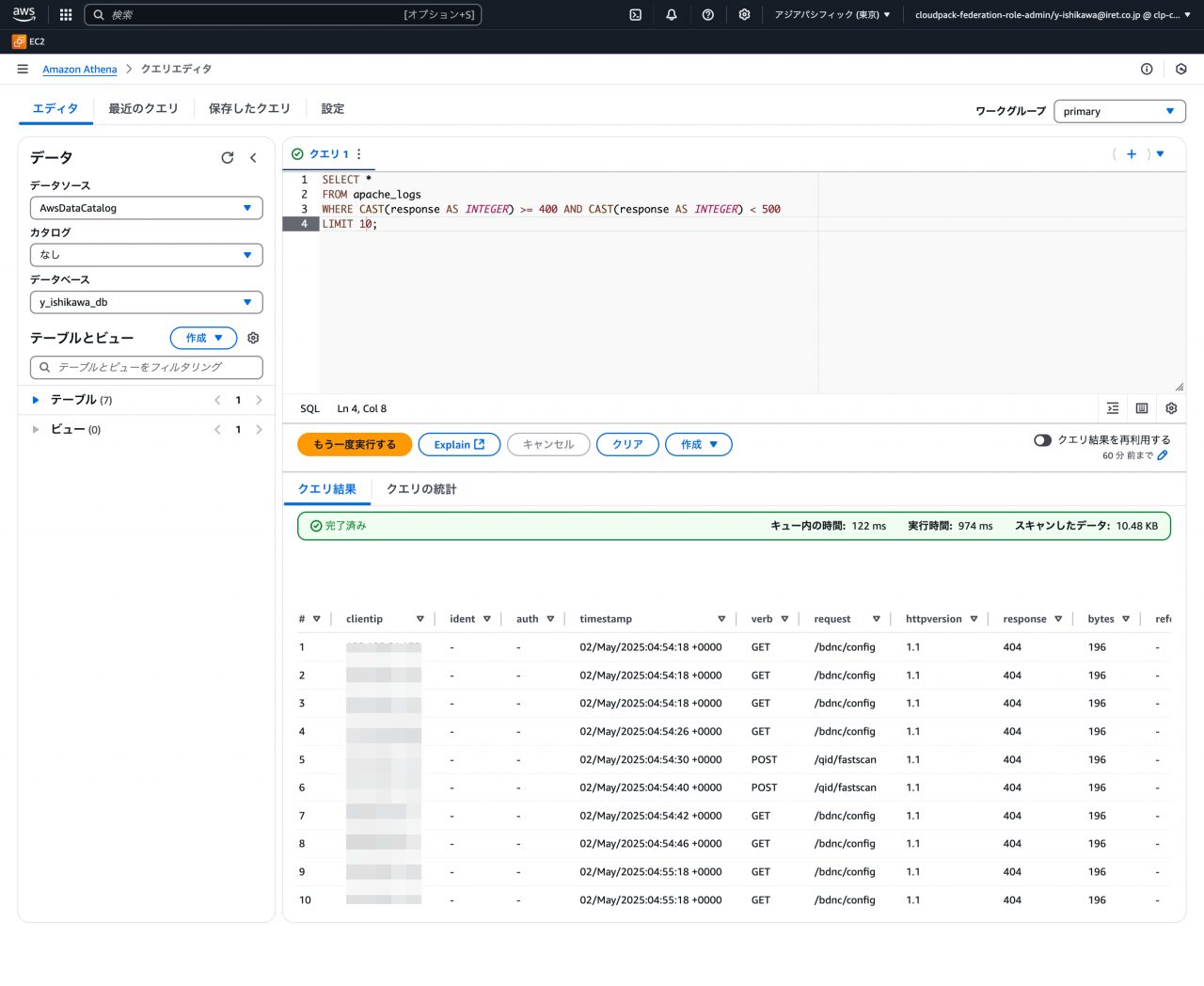Screen dimensions: 1204x986
Task: Focus the AWS search box
Action: (x=282, y=14)
